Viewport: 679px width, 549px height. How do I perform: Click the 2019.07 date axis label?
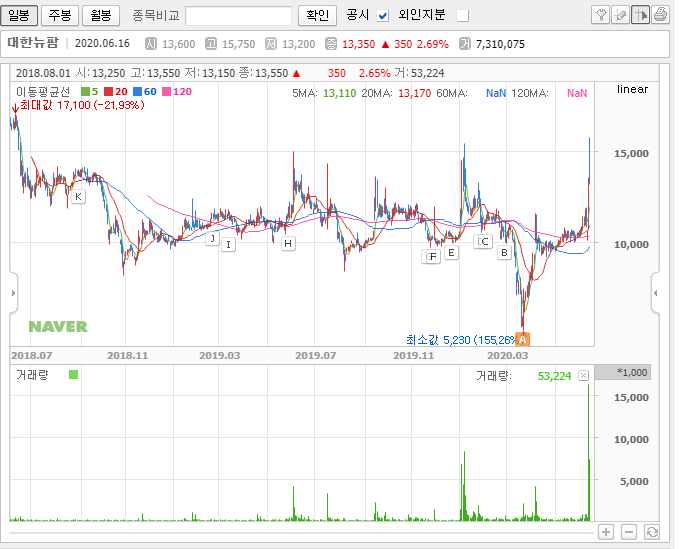(x=315, y=355)
